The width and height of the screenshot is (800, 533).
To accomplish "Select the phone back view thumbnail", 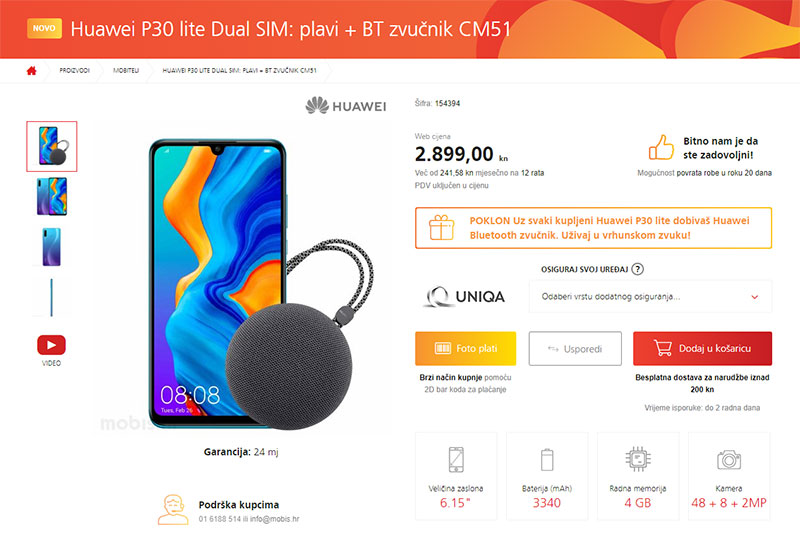I will point(52,247).
